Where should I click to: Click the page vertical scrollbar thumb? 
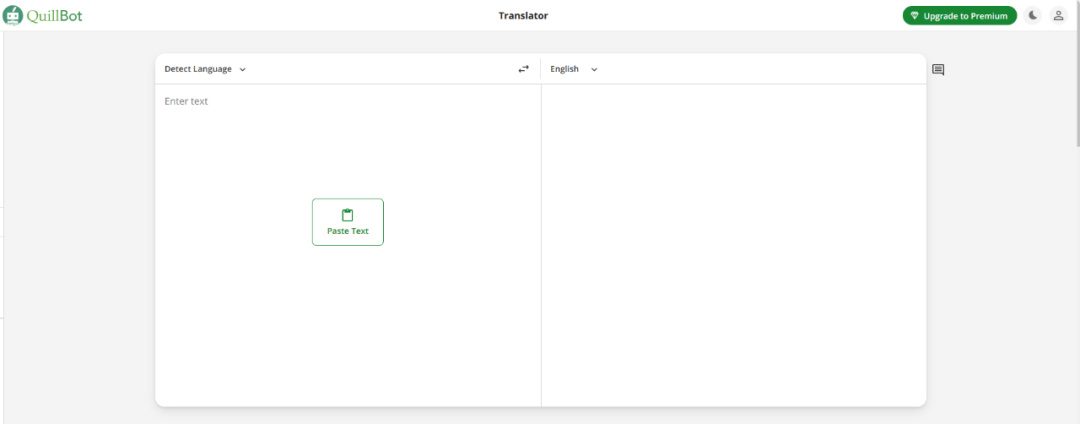click(1077, 74)
